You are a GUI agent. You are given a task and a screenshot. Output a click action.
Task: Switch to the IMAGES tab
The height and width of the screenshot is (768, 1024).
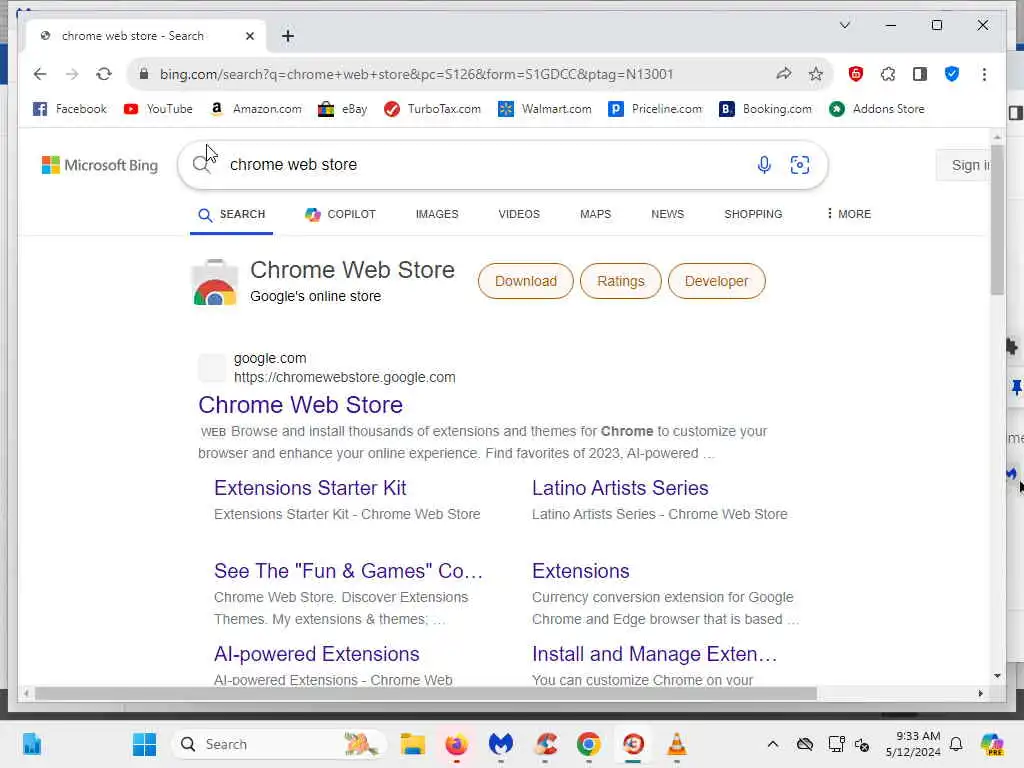tap(437, 214)
